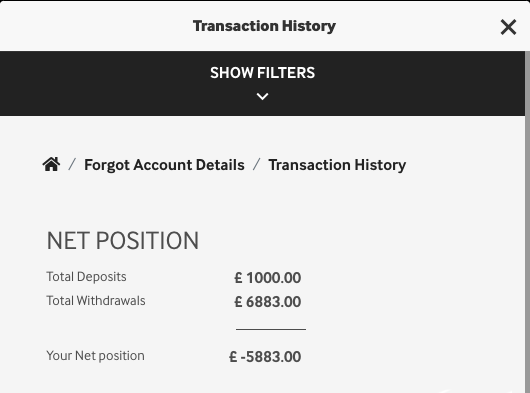Viewport: 530px width, 393px height.
Task: Click the SHOW FILTERS label
Action: [x=262, y=73]
